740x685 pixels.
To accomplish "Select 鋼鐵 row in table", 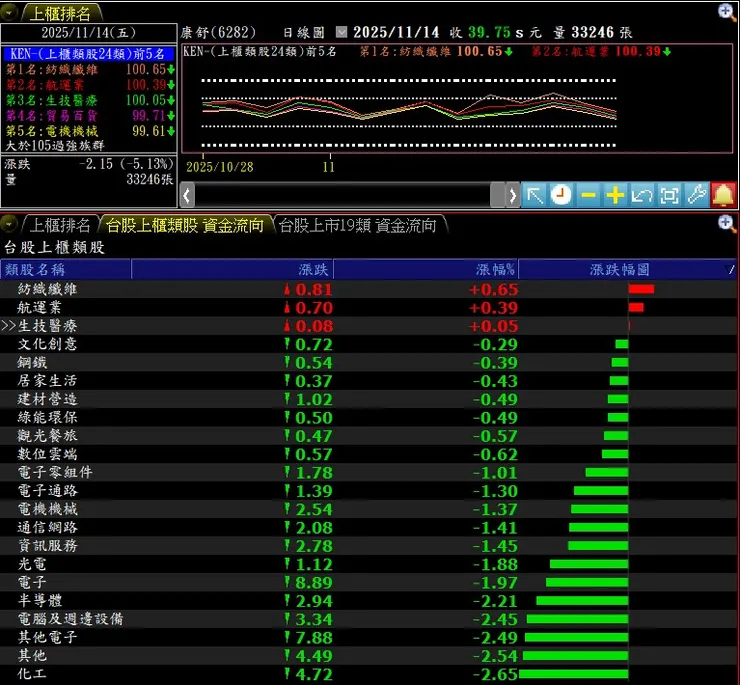I will pos(368,363).
